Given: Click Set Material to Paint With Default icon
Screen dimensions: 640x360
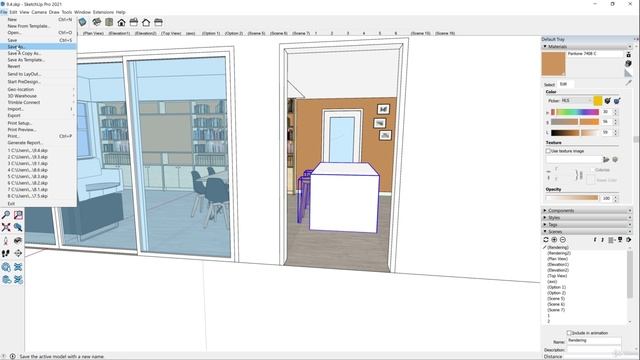Looking at the screenshot, I should [628, 73].
